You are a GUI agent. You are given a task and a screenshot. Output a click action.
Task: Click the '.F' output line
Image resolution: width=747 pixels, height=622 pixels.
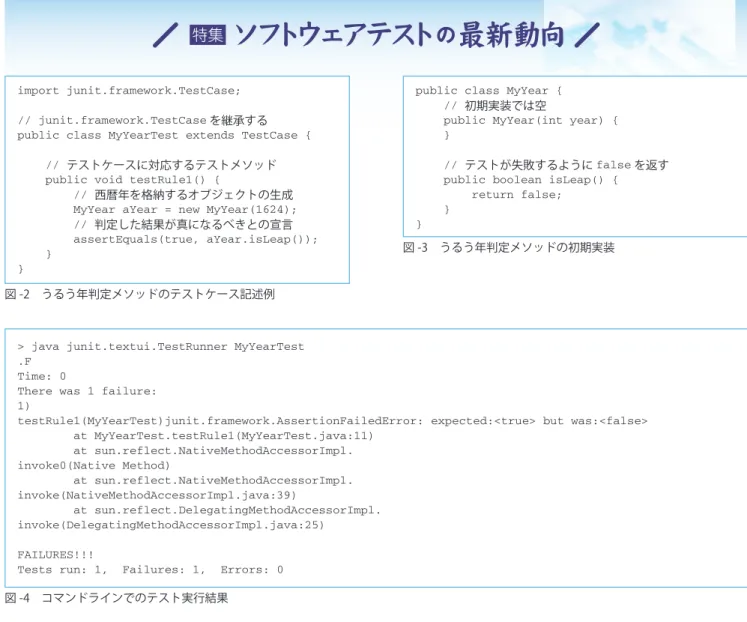coord(24,361)
